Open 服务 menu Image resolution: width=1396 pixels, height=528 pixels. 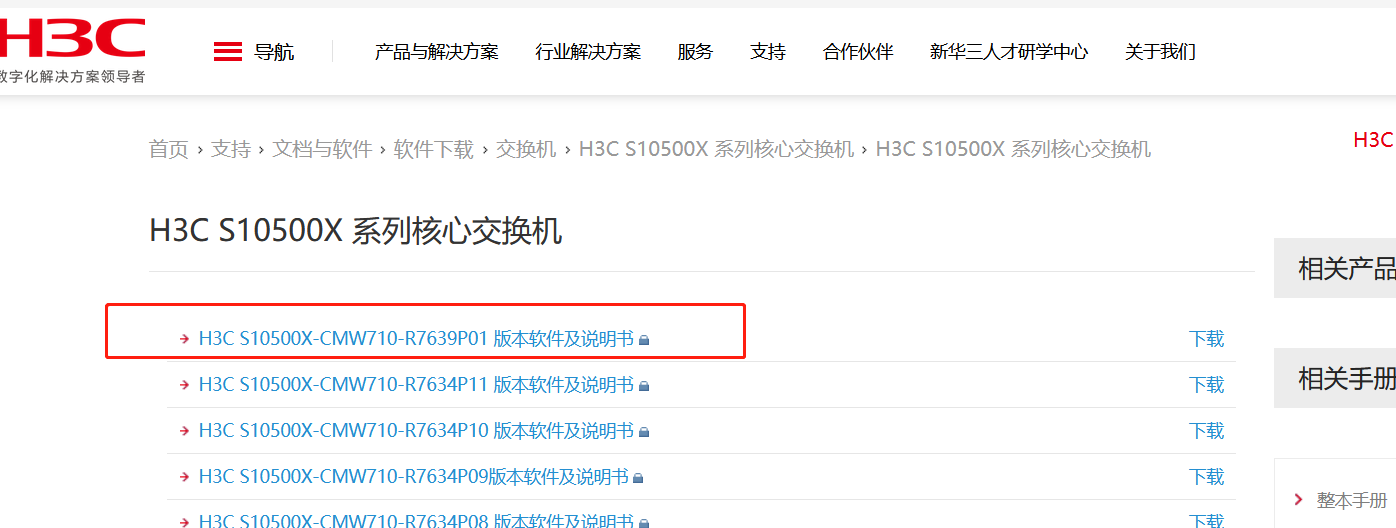tap(695, 52)
